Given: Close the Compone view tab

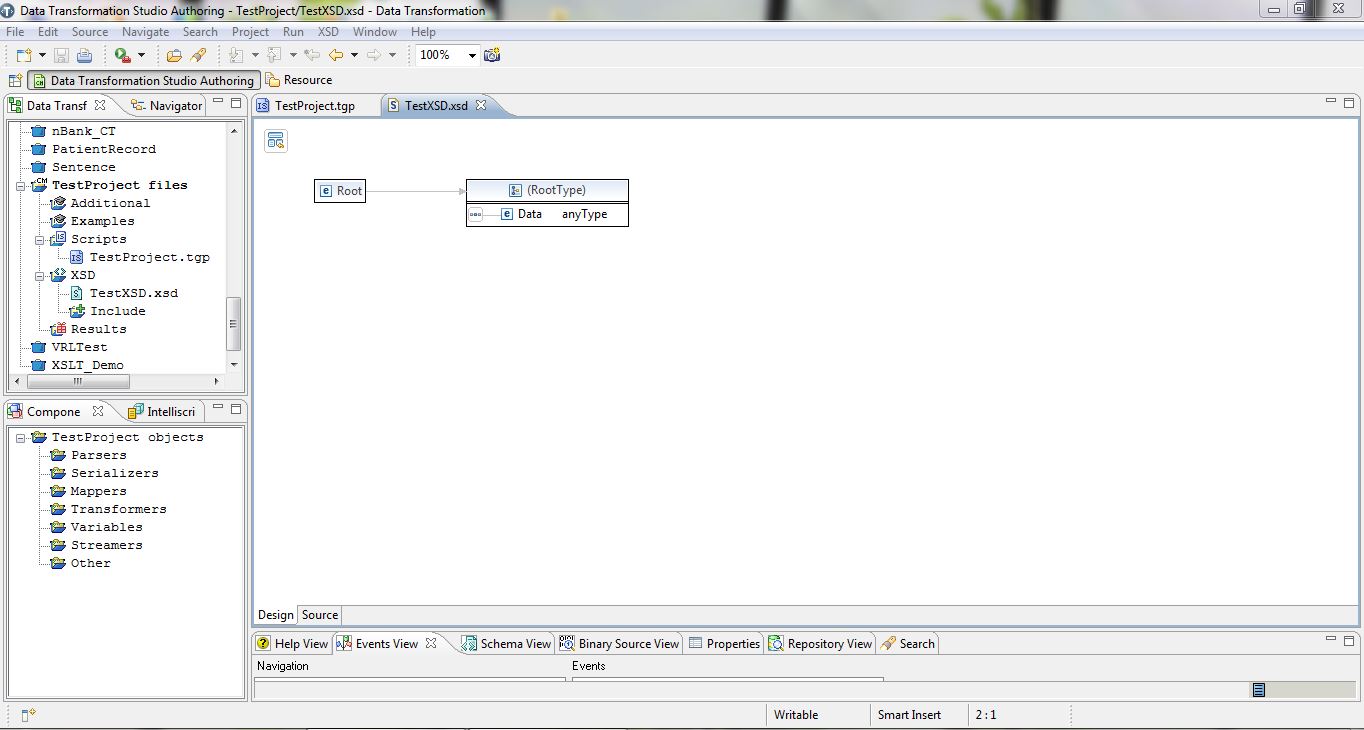Looking at the screenshot, I should pyautogui.click(x=98, y=411).
